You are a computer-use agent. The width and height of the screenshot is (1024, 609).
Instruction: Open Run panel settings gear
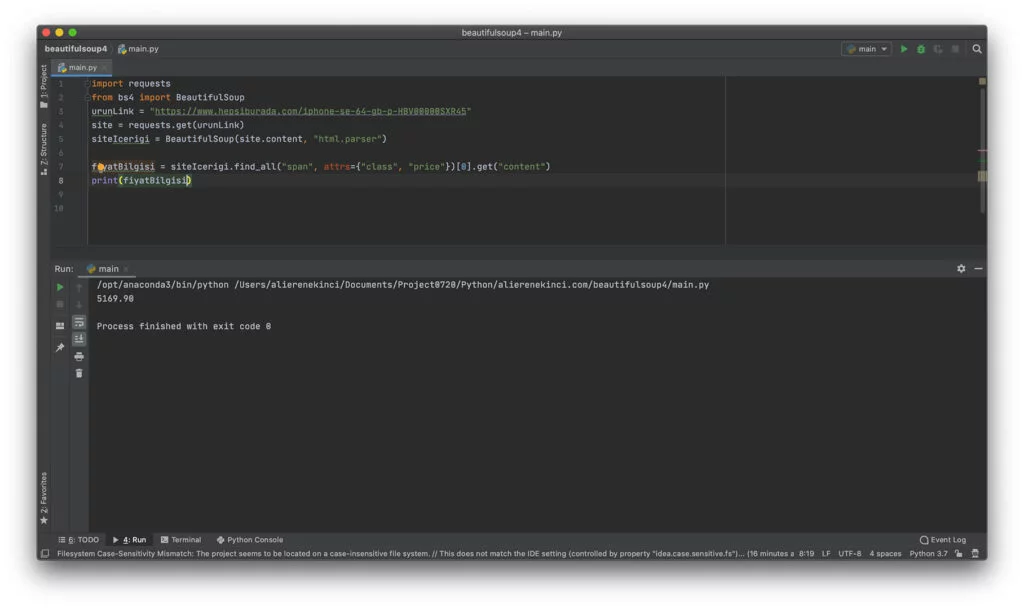(x=961, y=268)
